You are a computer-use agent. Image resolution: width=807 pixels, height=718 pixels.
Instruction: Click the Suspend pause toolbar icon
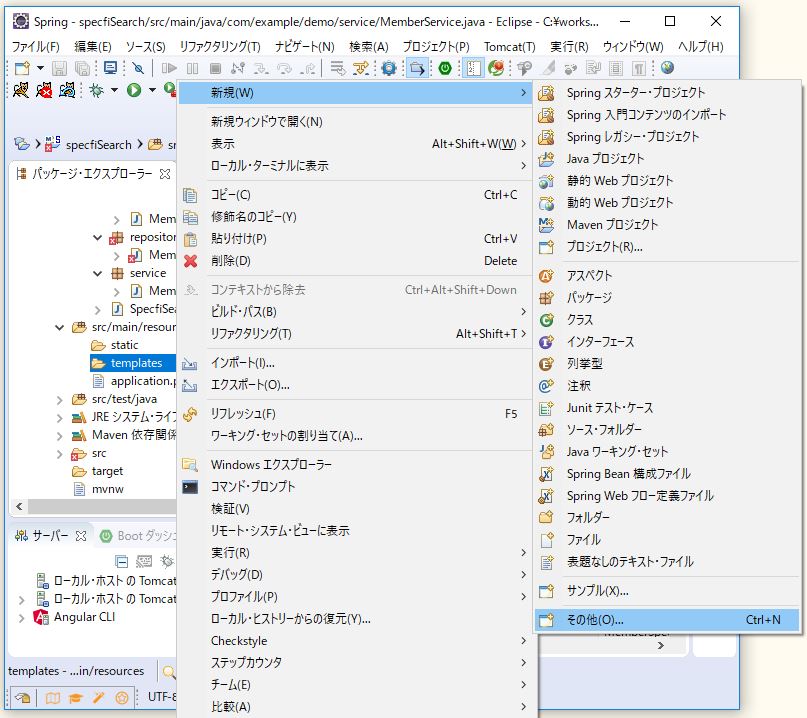coord(192,68)
